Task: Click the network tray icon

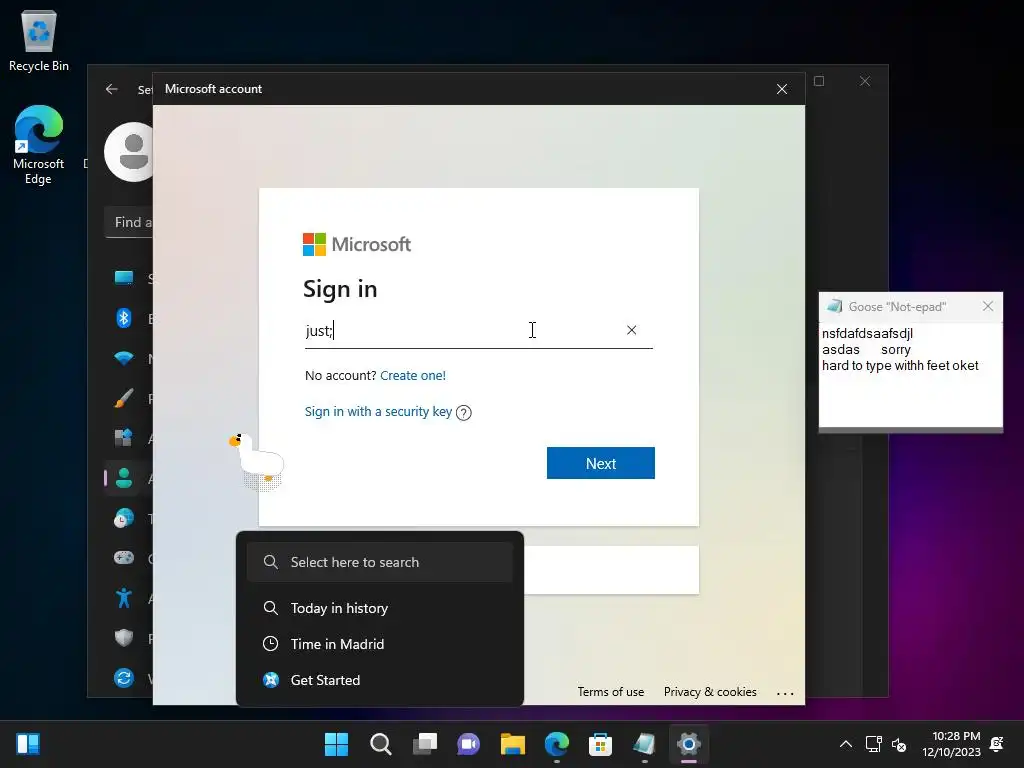Action: [873, 744]
